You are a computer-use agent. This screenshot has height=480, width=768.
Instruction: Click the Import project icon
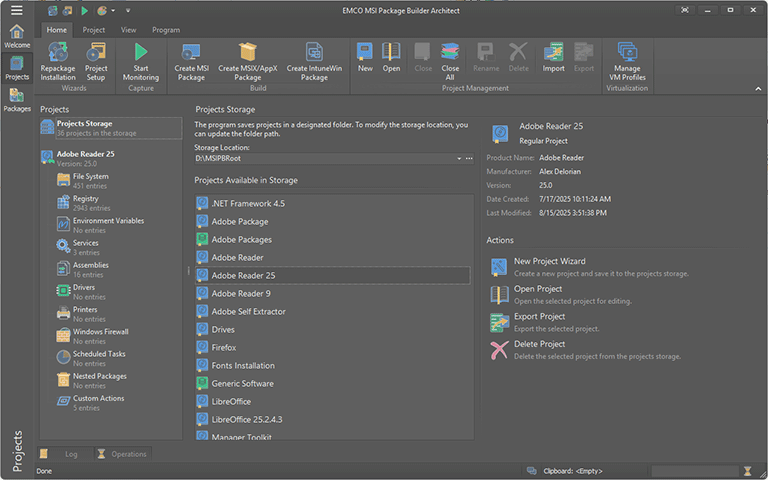(553, 54)
